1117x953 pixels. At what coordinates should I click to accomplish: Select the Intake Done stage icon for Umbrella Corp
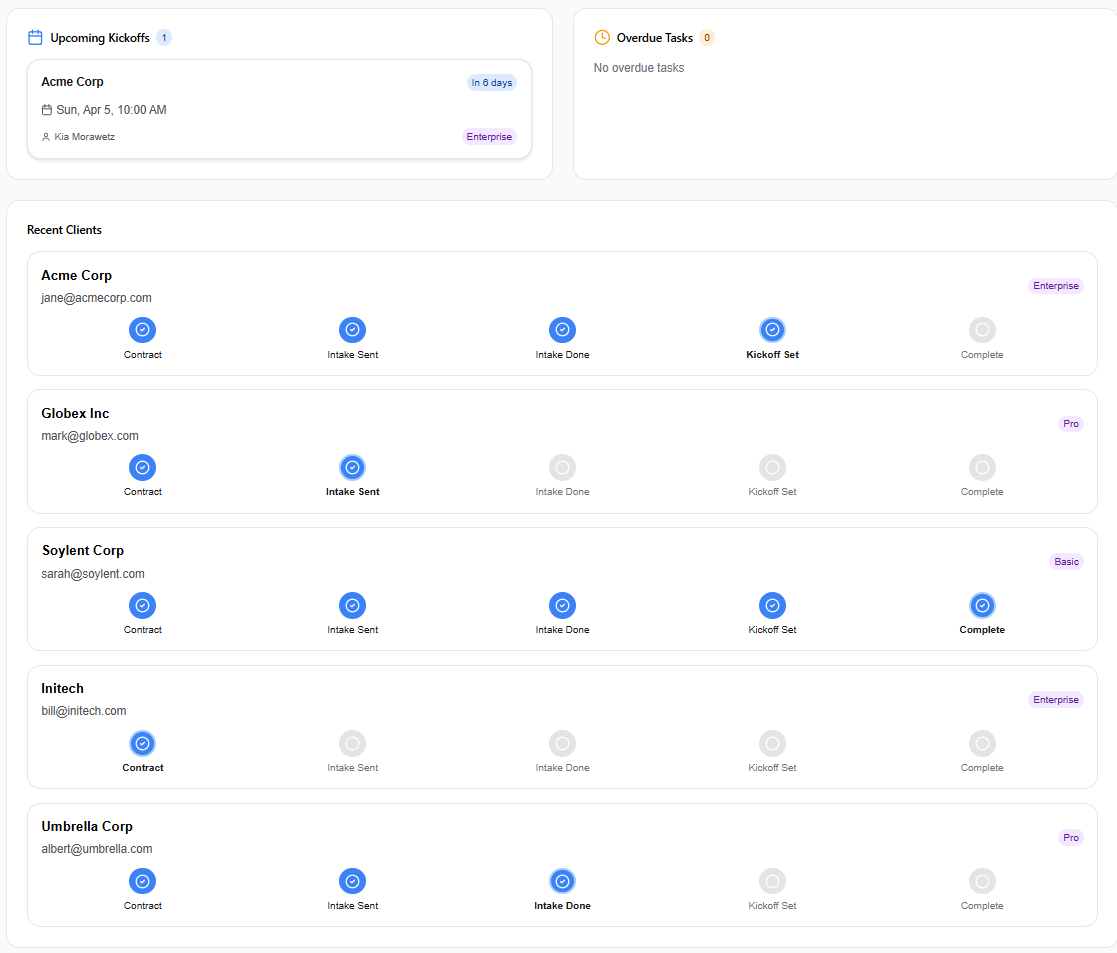(562, 881)
